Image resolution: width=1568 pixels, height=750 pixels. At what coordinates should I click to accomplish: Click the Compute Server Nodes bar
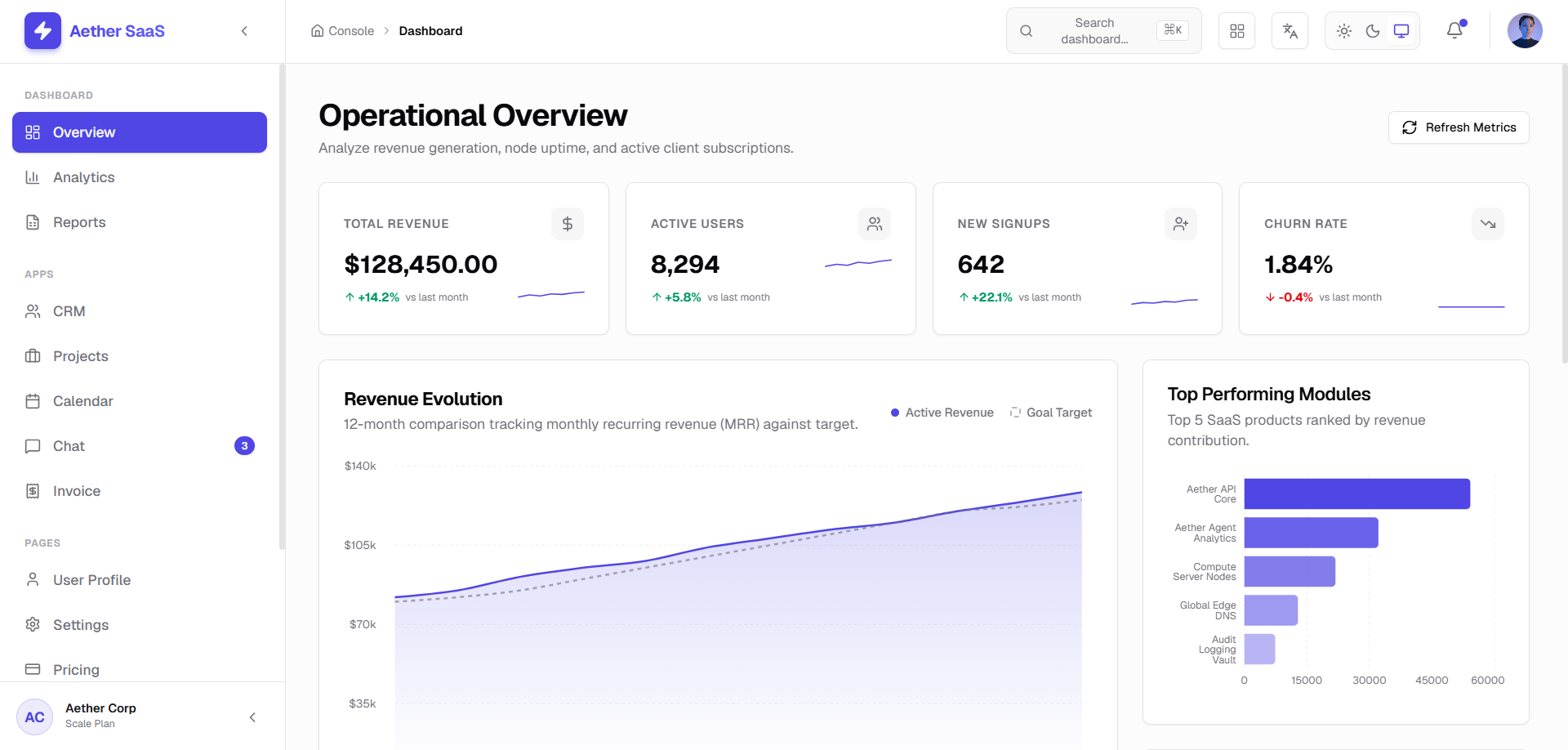point(1290,572)
